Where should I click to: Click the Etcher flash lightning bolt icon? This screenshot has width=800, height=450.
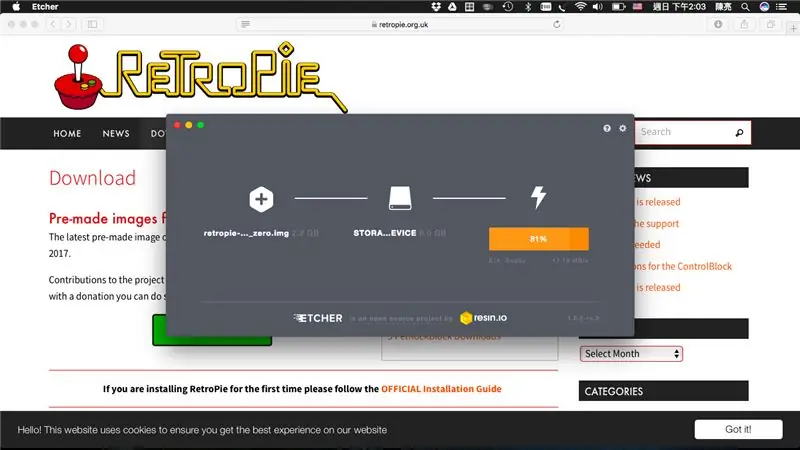pos(538,197)
